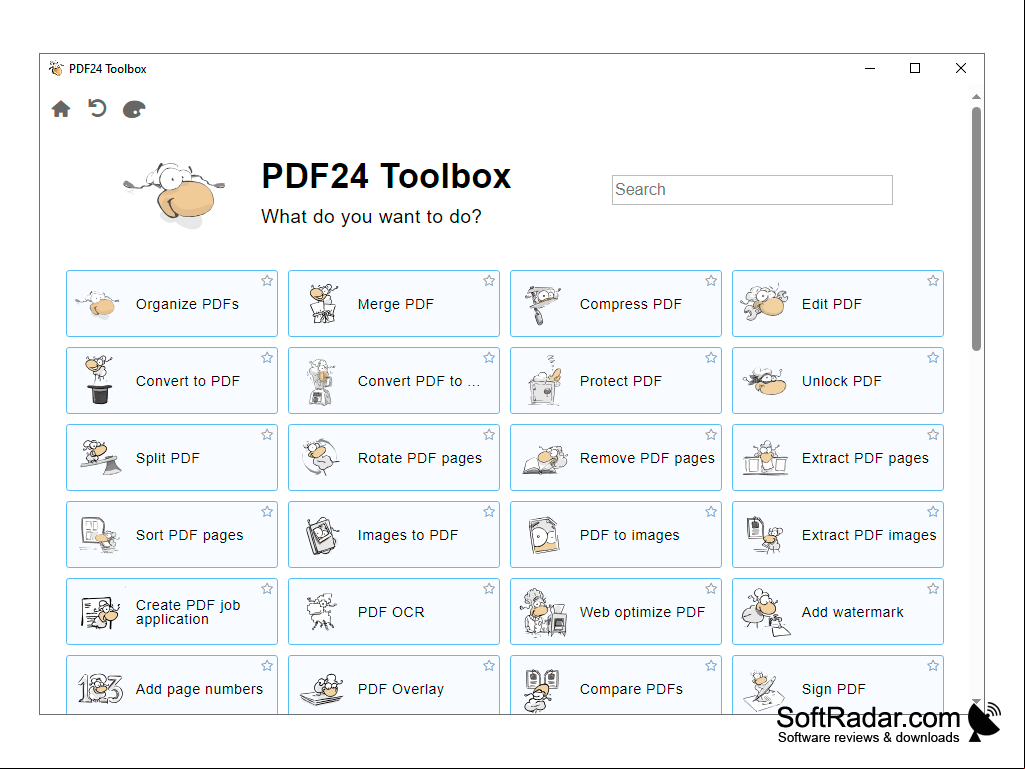Click the Add watermark sheep icon
The image size is (1025, 769).
coord(765,612)
